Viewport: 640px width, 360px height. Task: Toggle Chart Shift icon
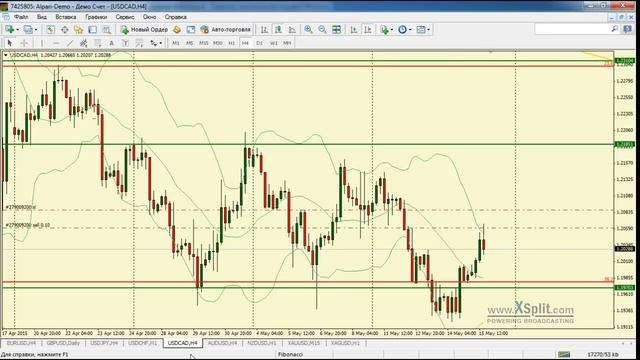367,29
